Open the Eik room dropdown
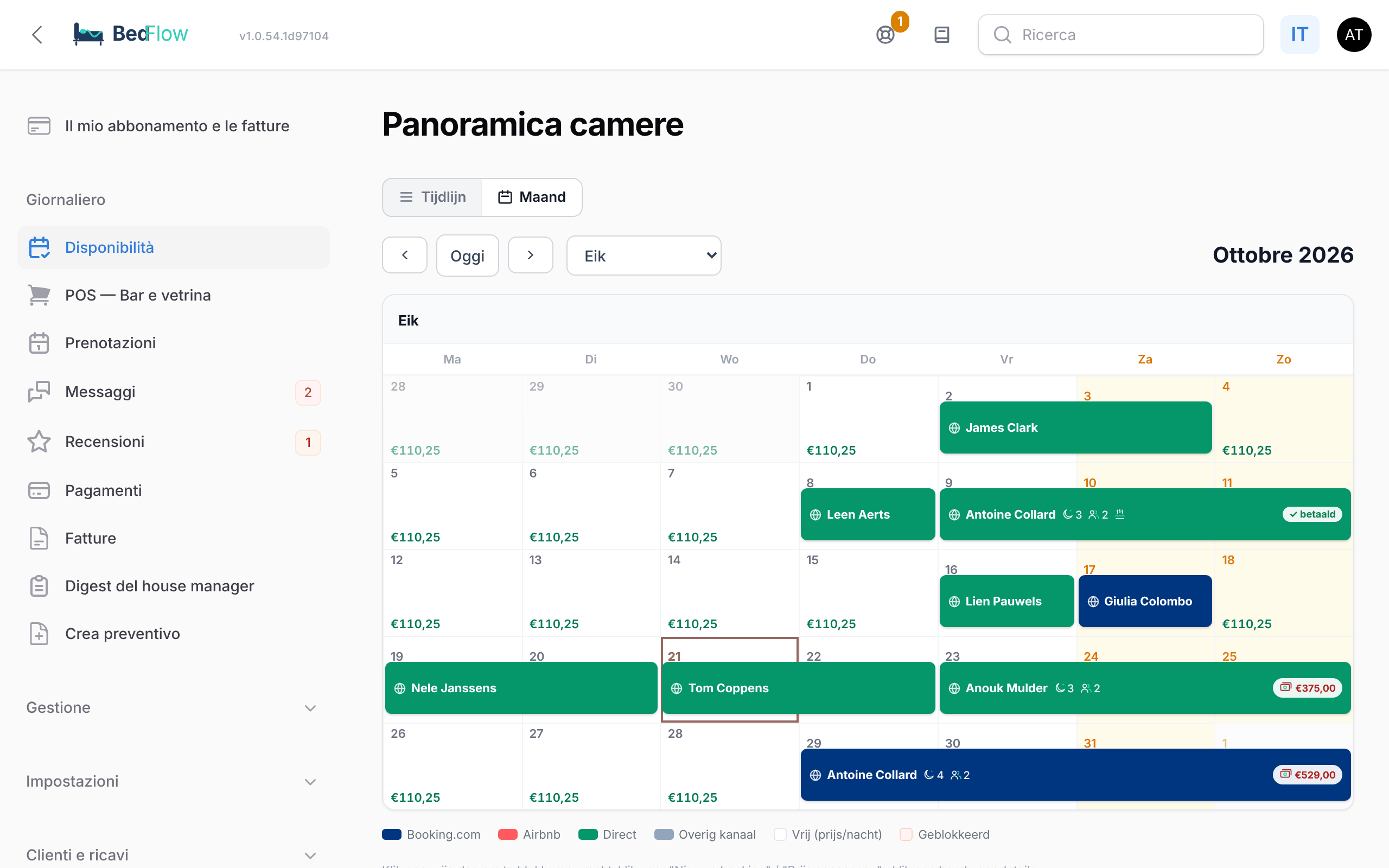Image resolution: width=1389 pixels, height=868 pixels. [643, 256]
